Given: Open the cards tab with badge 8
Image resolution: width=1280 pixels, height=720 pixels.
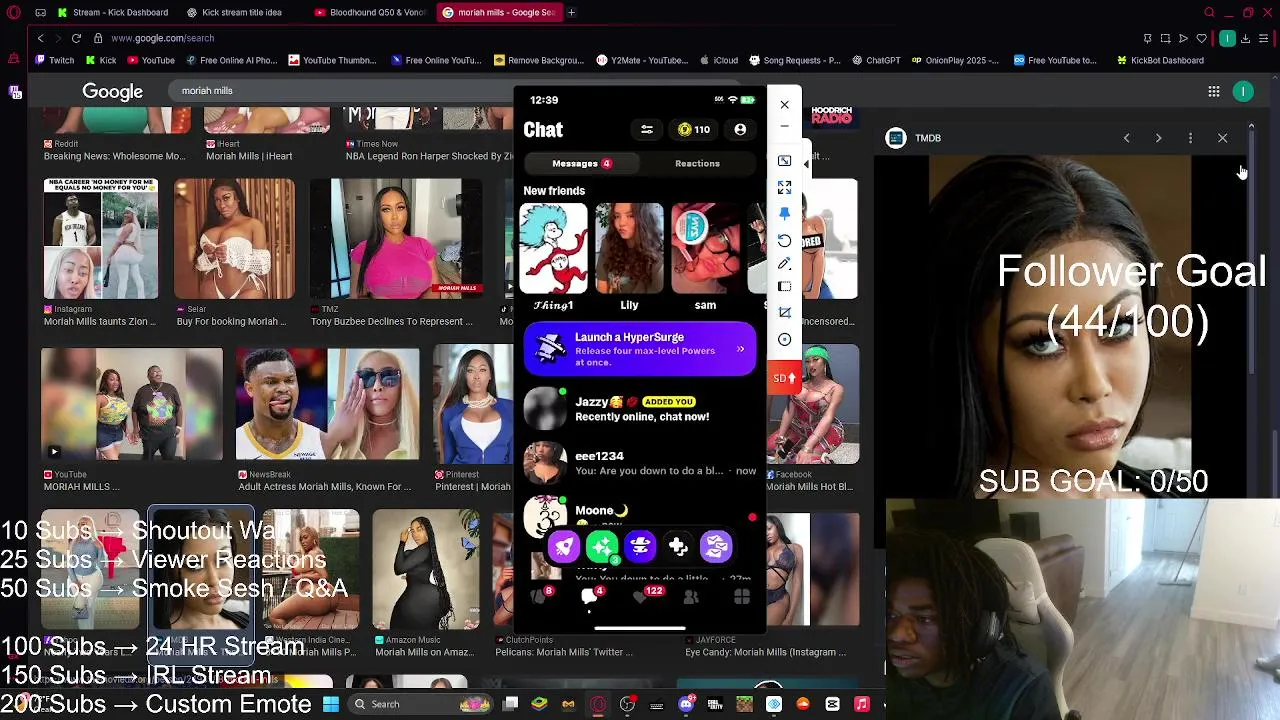Looking at the screenshot, I should (540, 596).
